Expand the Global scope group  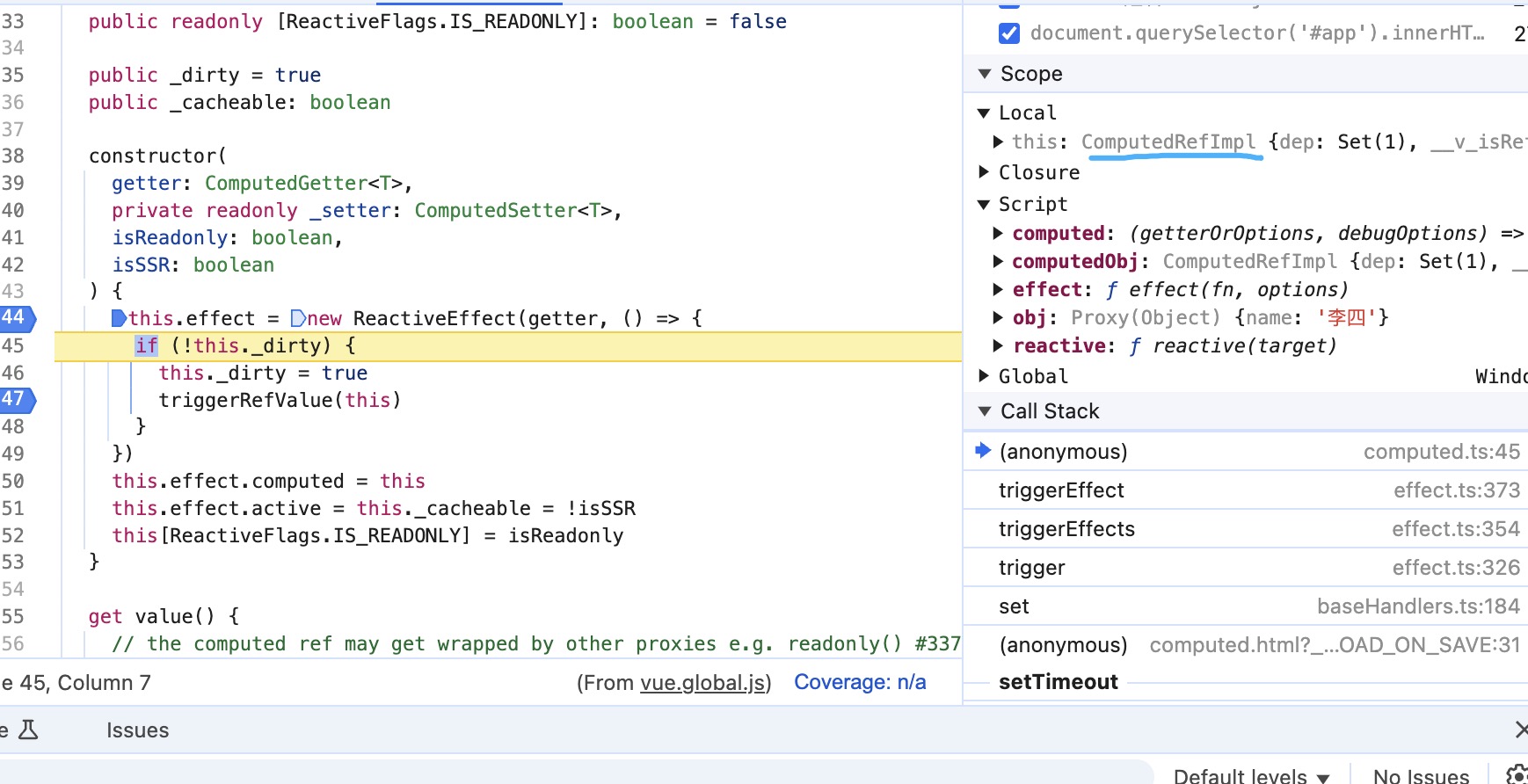984,376
